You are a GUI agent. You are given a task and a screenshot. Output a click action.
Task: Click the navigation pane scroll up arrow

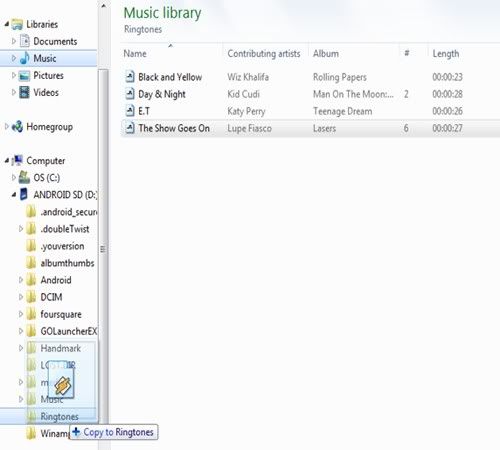103,6
